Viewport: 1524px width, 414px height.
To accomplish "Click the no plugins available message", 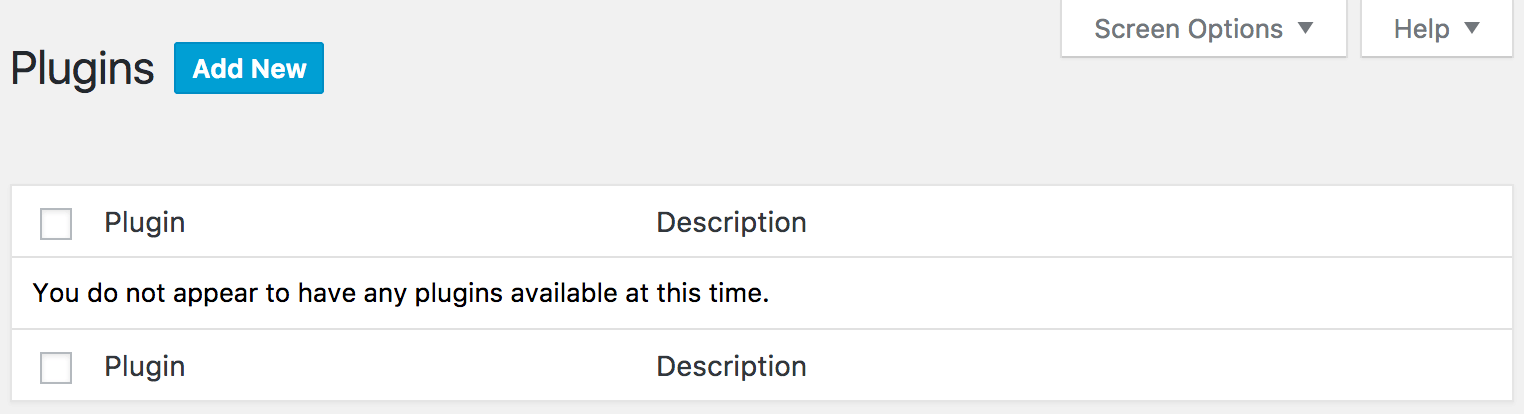I will tap(400, 294).
